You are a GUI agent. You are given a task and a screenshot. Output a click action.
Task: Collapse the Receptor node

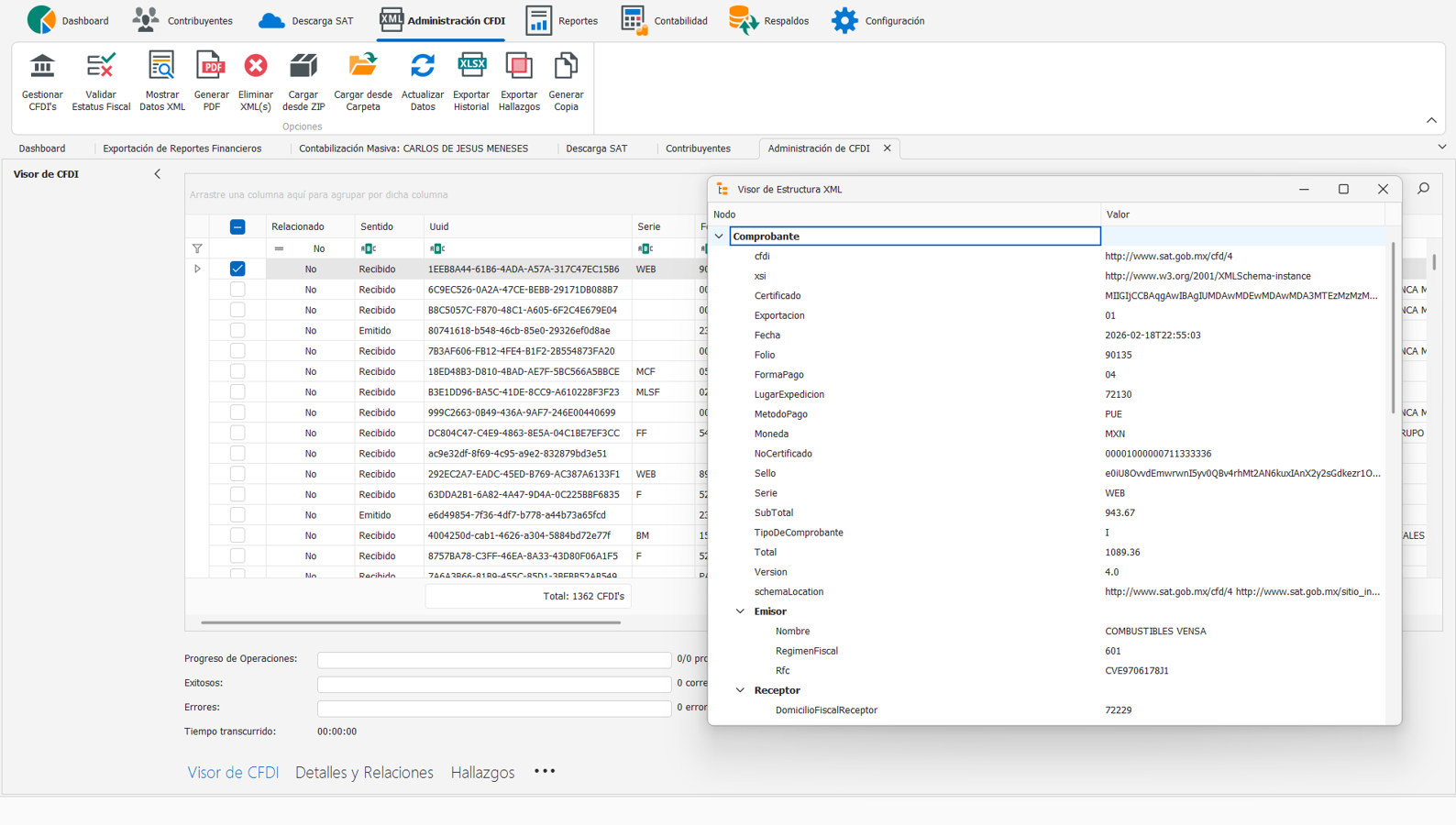coord(740,690)
